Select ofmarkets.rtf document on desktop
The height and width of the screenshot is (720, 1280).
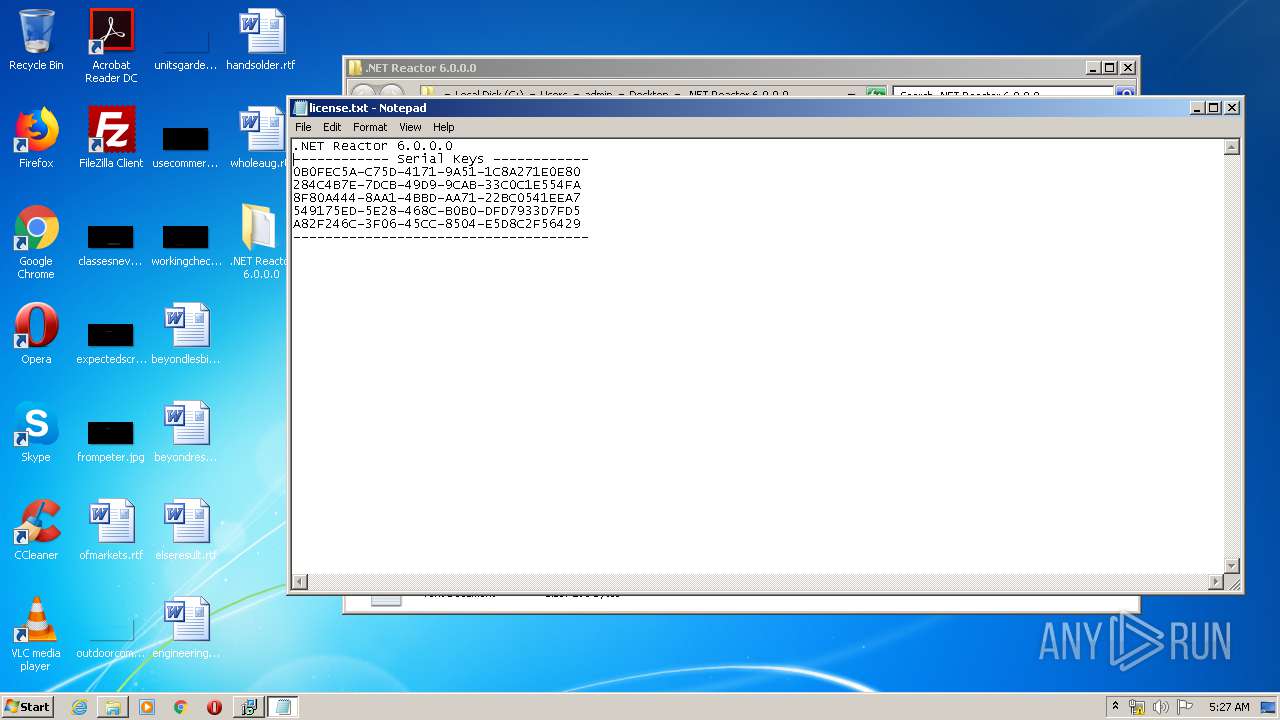click(111, 530)
